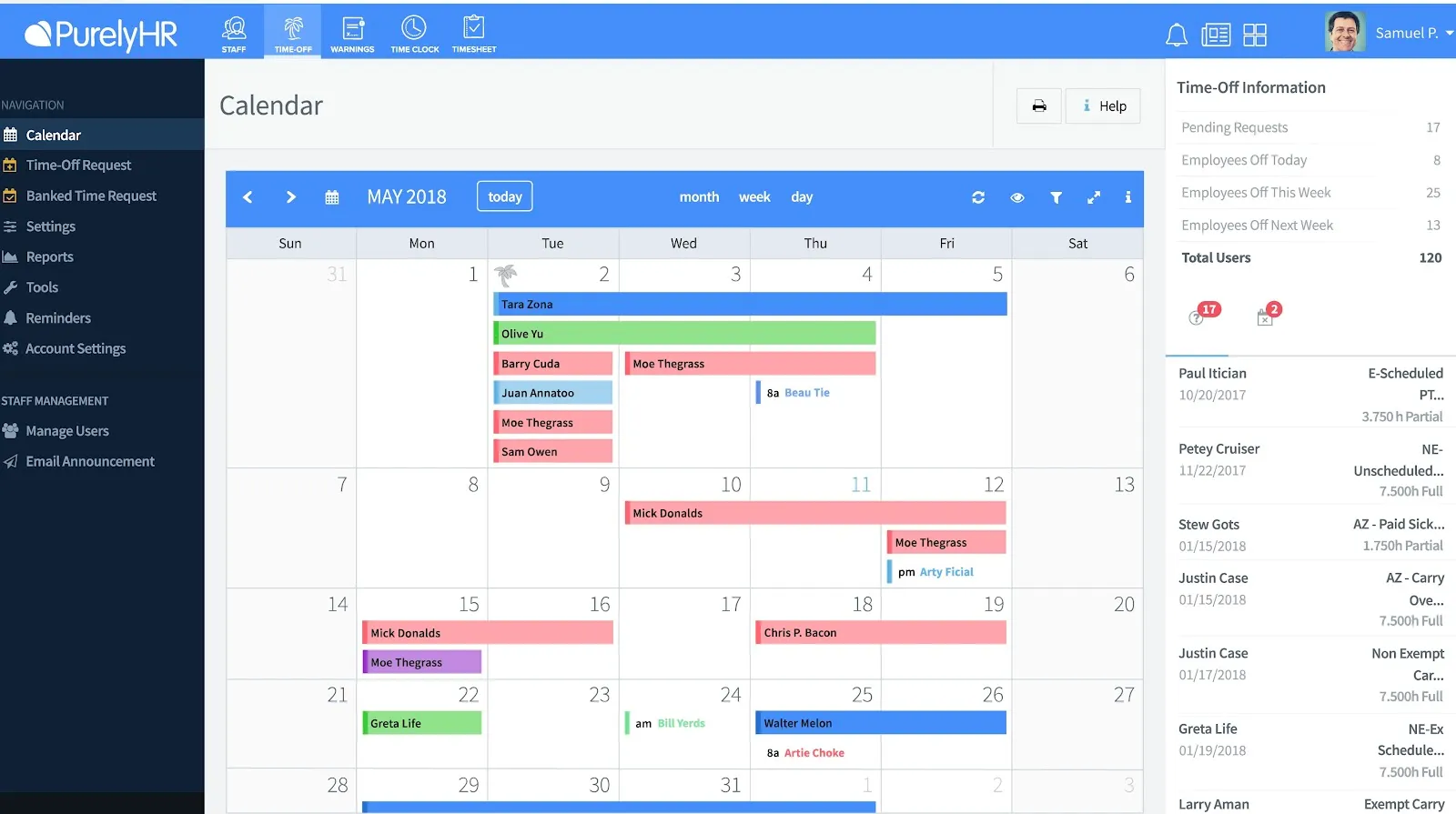Click the today button

(505, 196)
